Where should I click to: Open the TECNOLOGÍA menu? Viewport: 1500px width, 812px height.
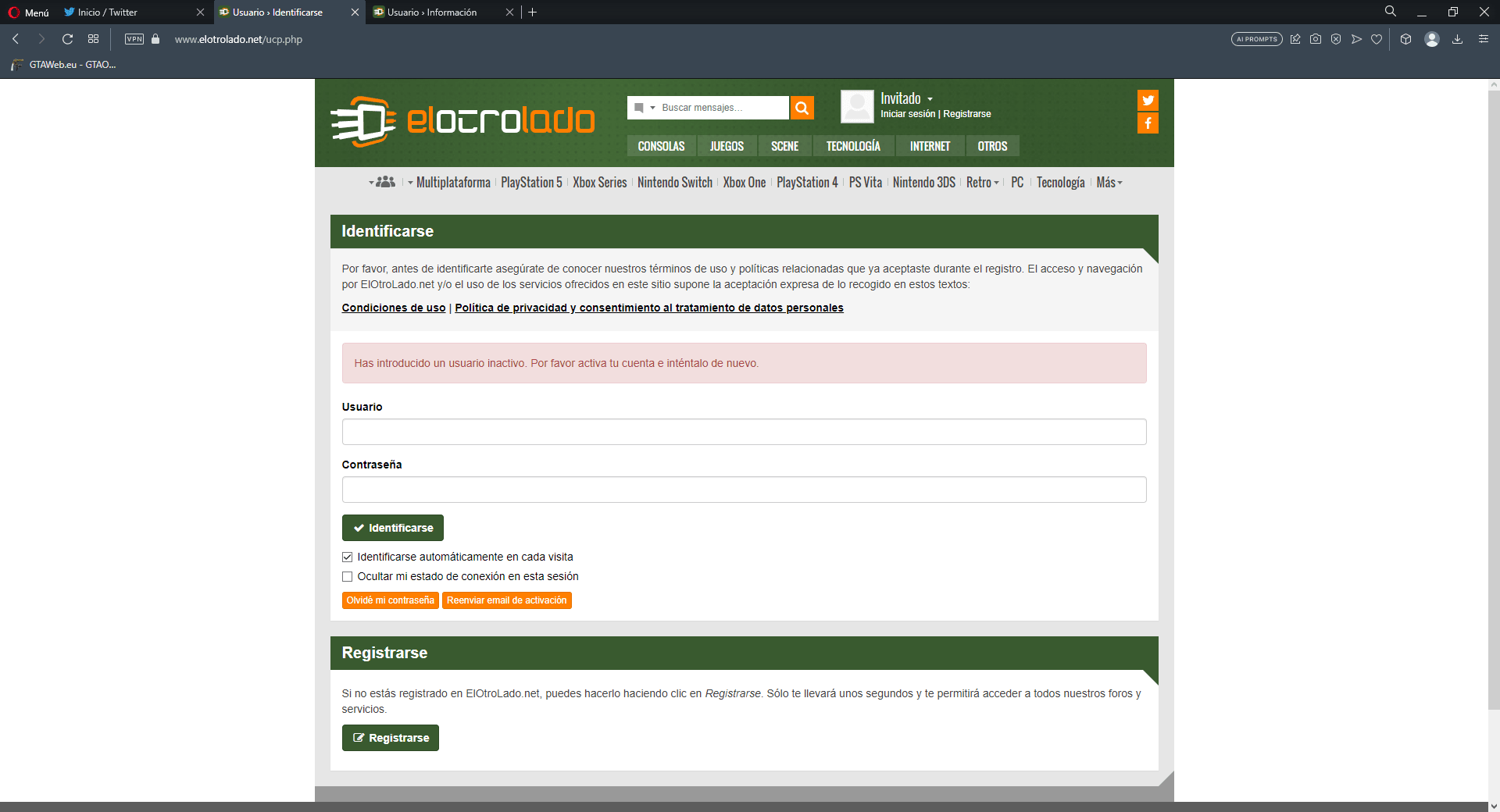pos(853,146)
